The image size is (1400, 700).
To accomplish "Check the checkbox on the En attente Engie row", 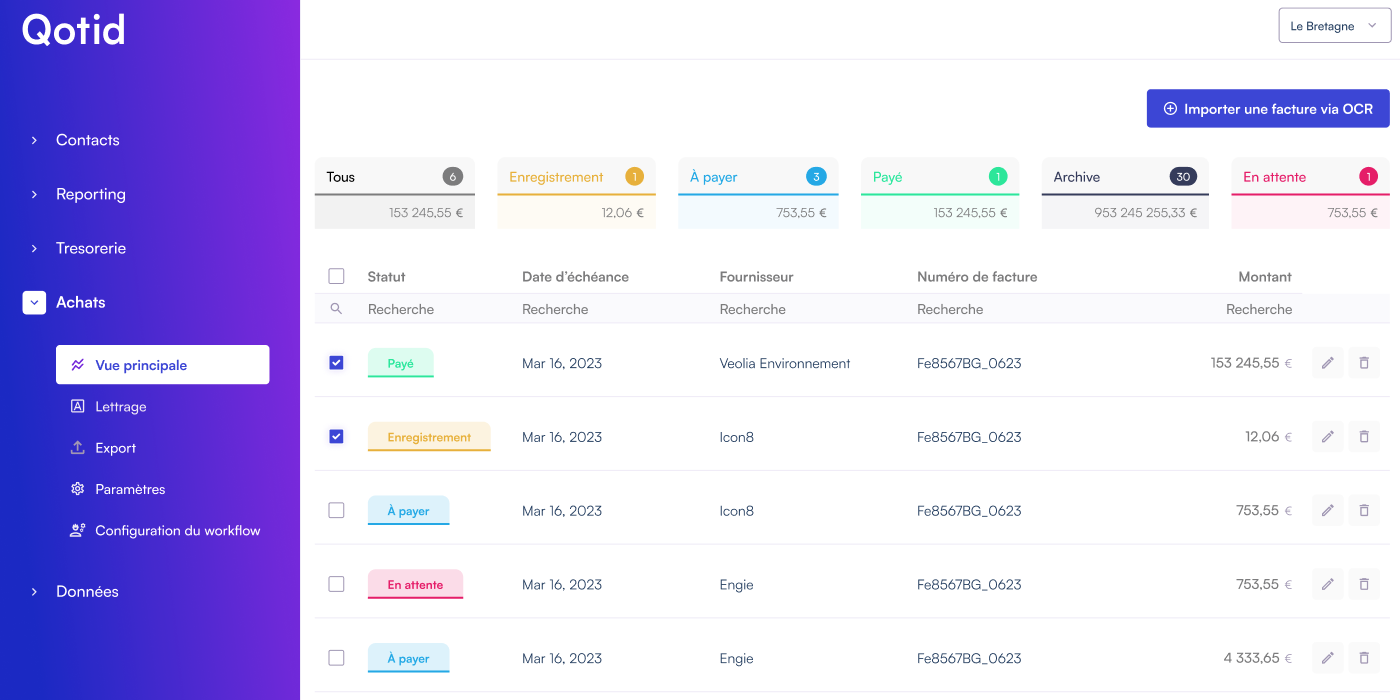I will coord(336,584).
